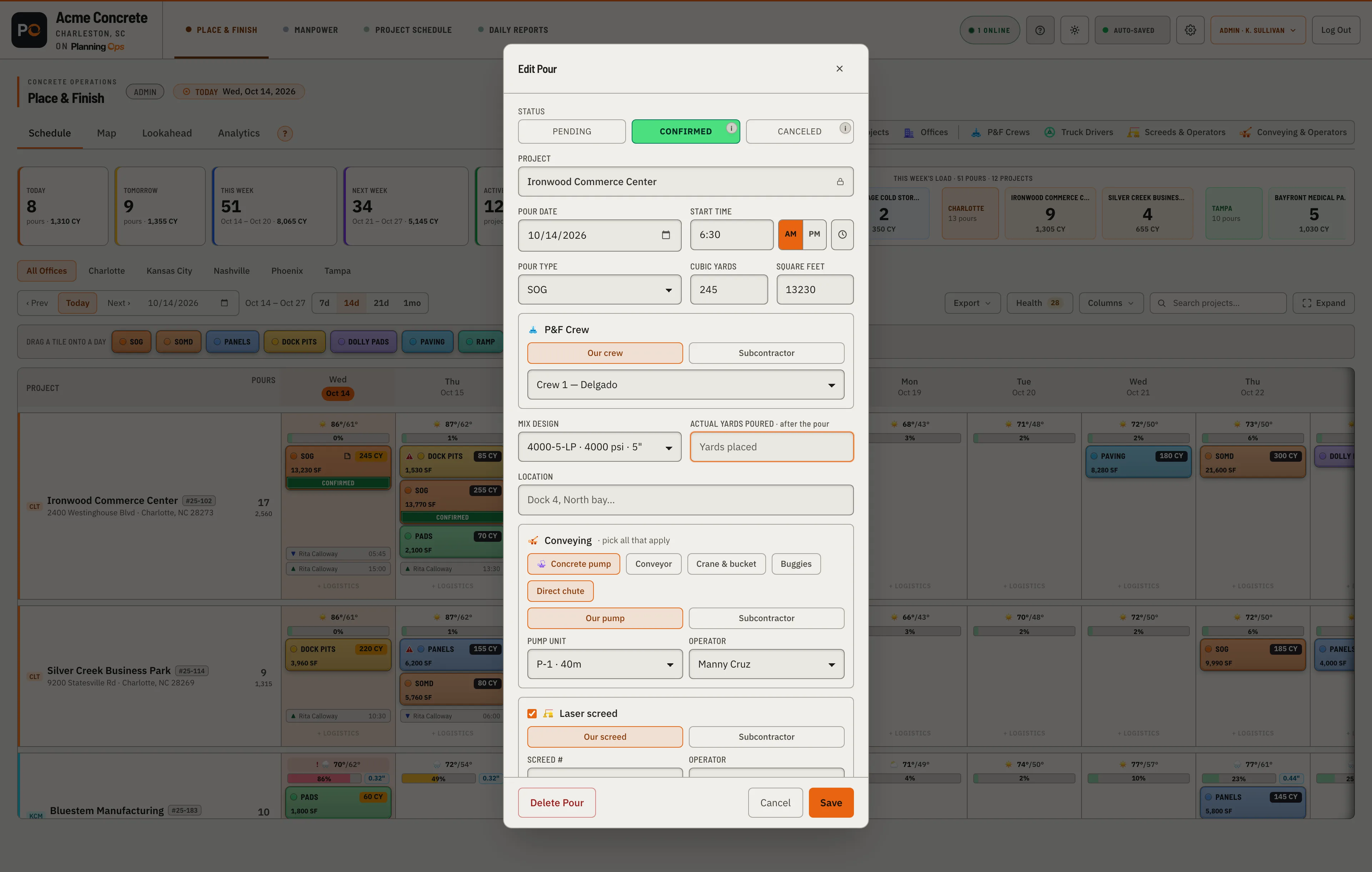Viewport: 1372px width, 872px height.
Task: Open the Admin K. Sullivan user menu
Action: click(x=1258, y=30)
